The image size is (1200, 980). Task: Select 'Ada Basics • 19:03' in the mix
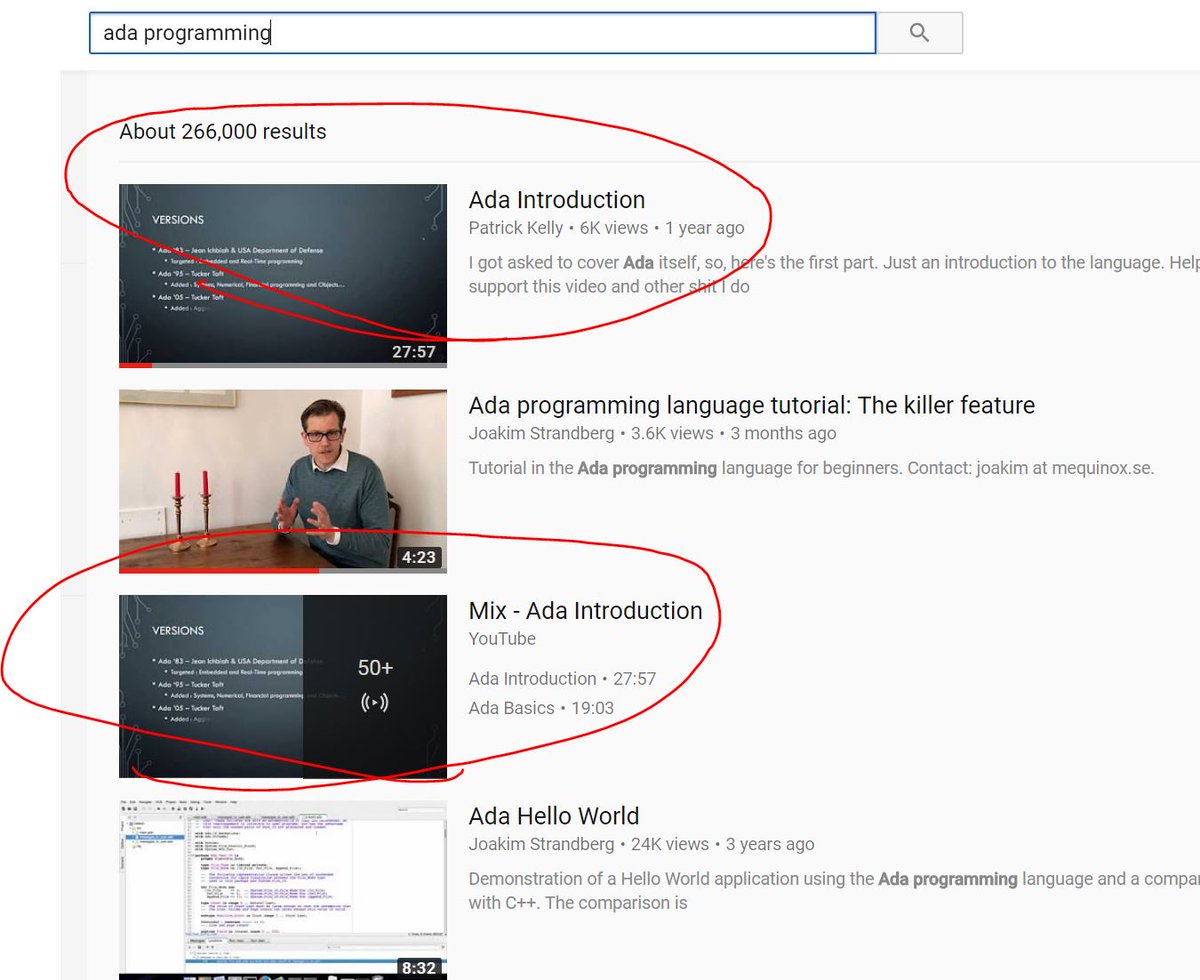[541, 708]
